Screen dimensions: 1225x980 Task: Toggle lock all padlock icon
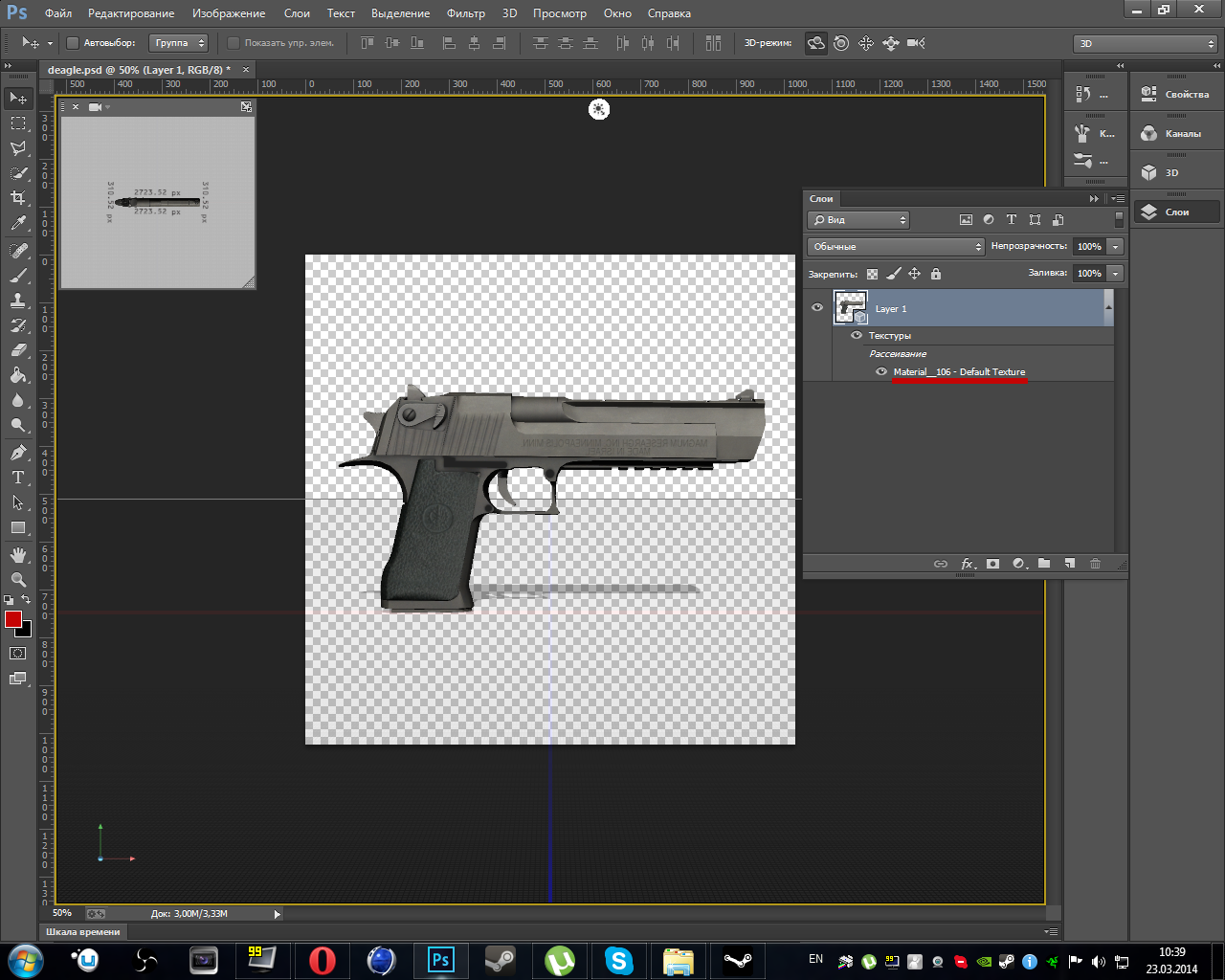936,274
